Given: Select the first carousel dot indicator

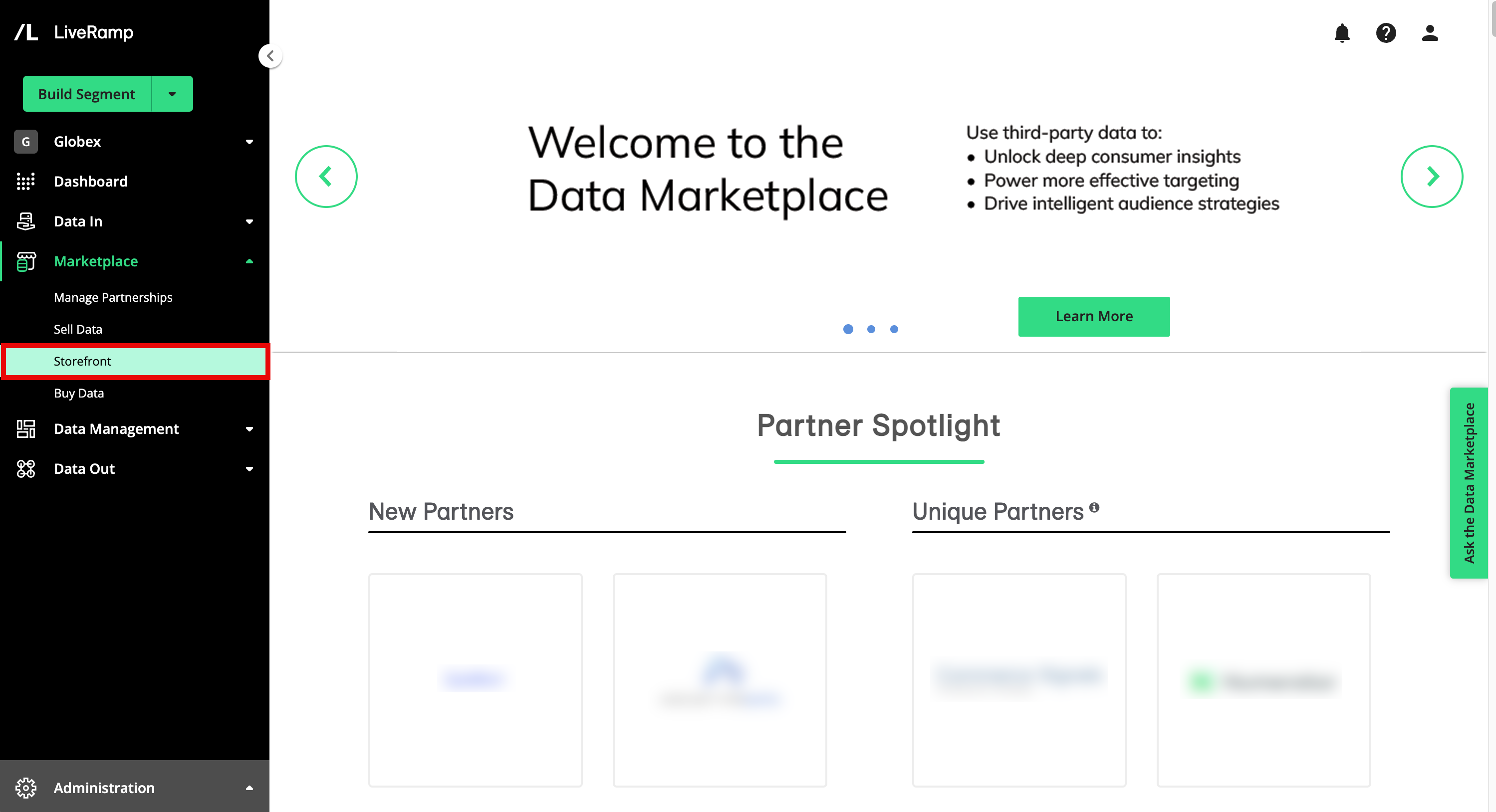Looking at the screenshot, I should tap(848, 329).
